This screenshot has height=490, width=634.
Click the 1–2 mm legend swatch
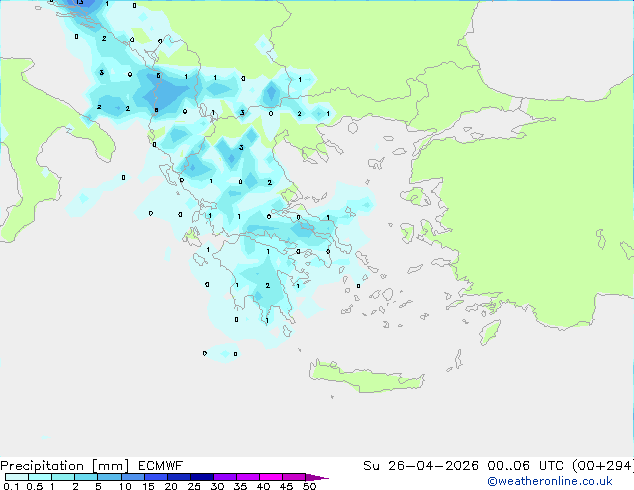(x=63, y=477)
